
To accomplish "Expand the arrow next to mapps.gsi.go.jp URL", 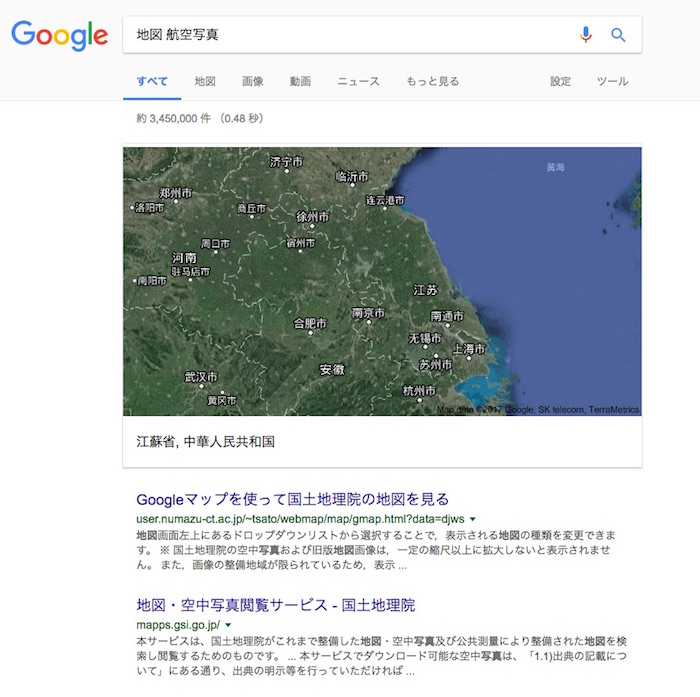I will pyautogui.click(x=228, y=625).
